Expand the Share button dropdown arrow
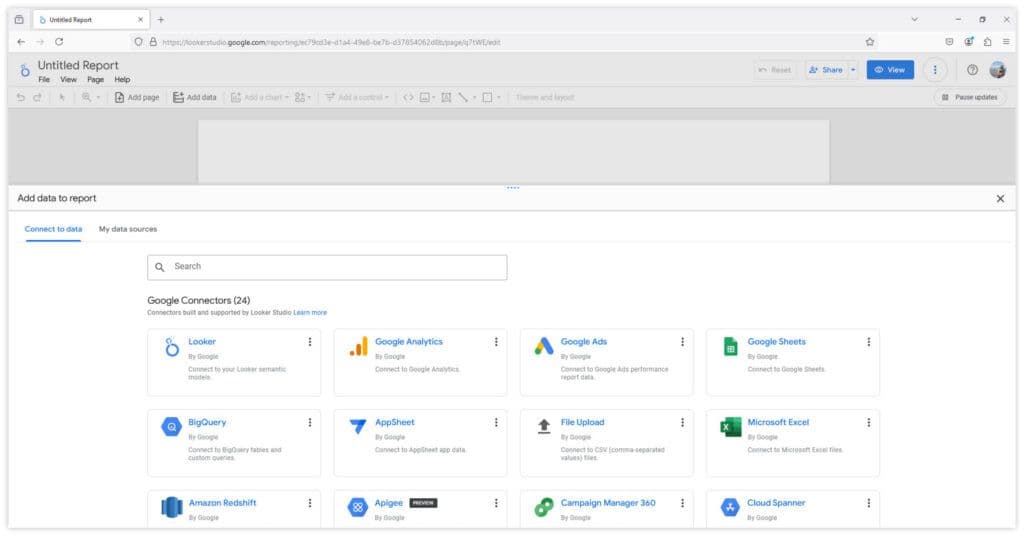 point(853,70)
